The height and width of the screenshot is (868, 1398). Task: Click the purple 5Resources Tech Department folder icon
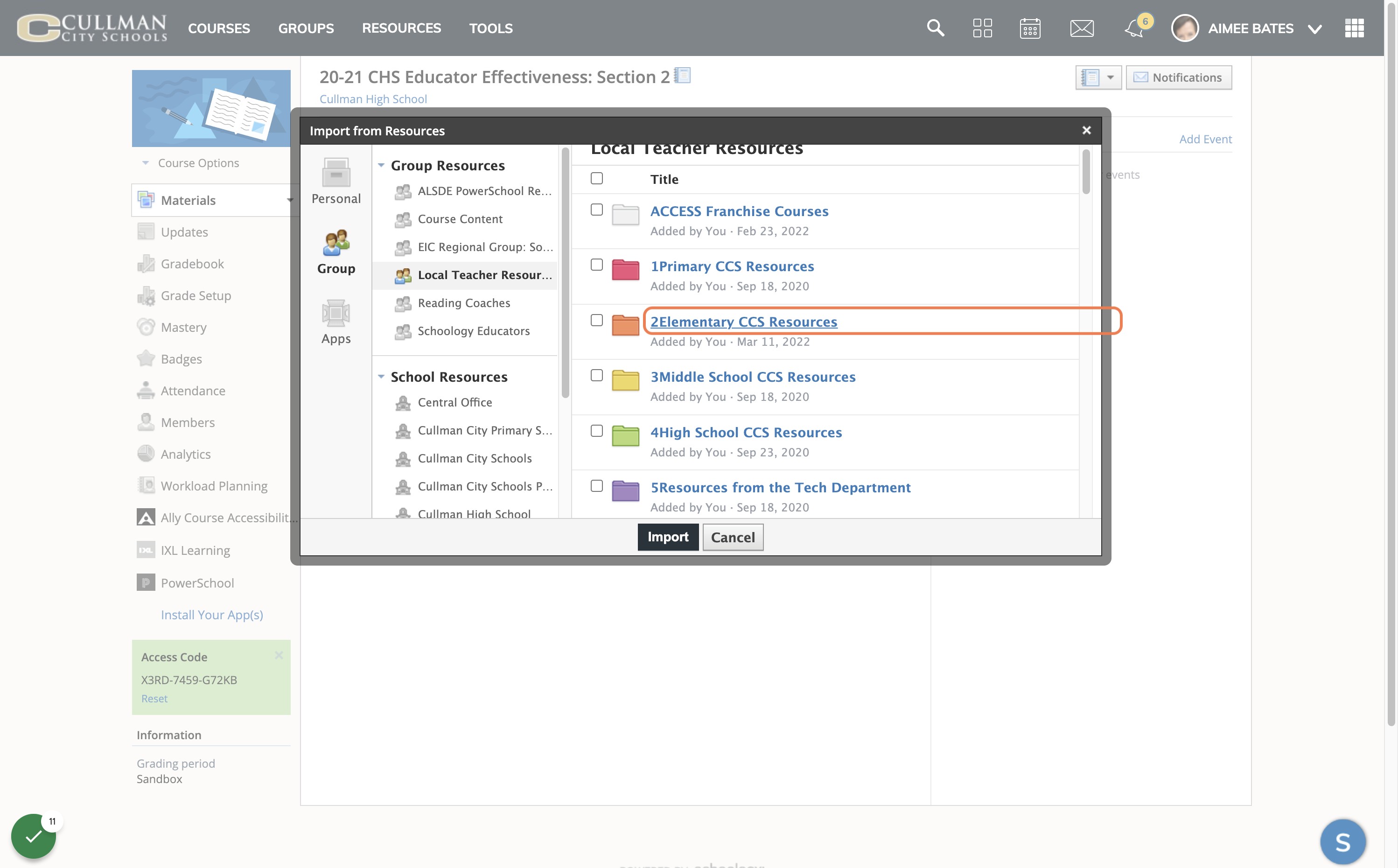click(626, 491)
